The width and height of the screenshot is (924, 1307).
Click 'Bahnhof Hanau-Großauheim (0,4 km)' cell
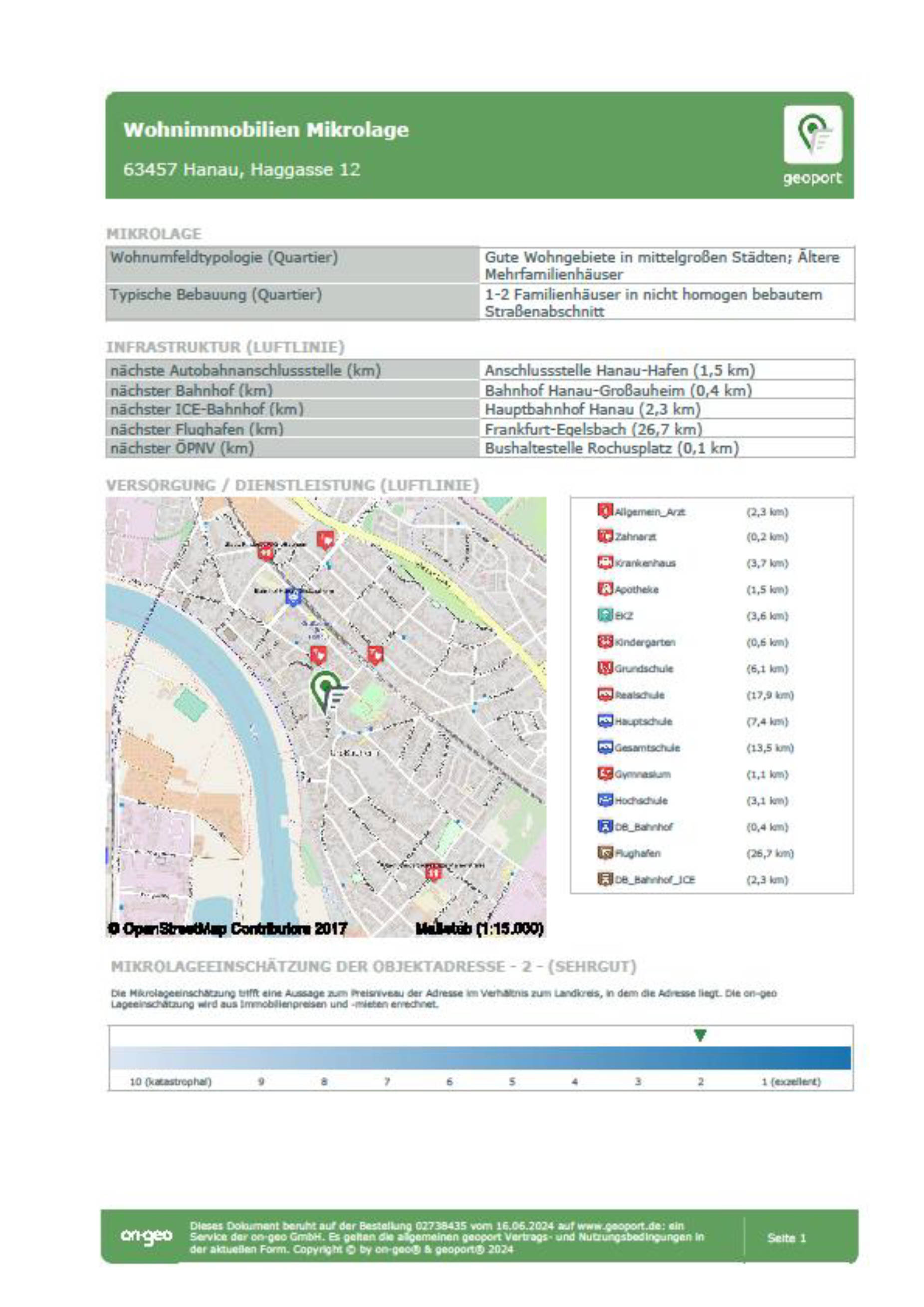click(x=667, y=391)
